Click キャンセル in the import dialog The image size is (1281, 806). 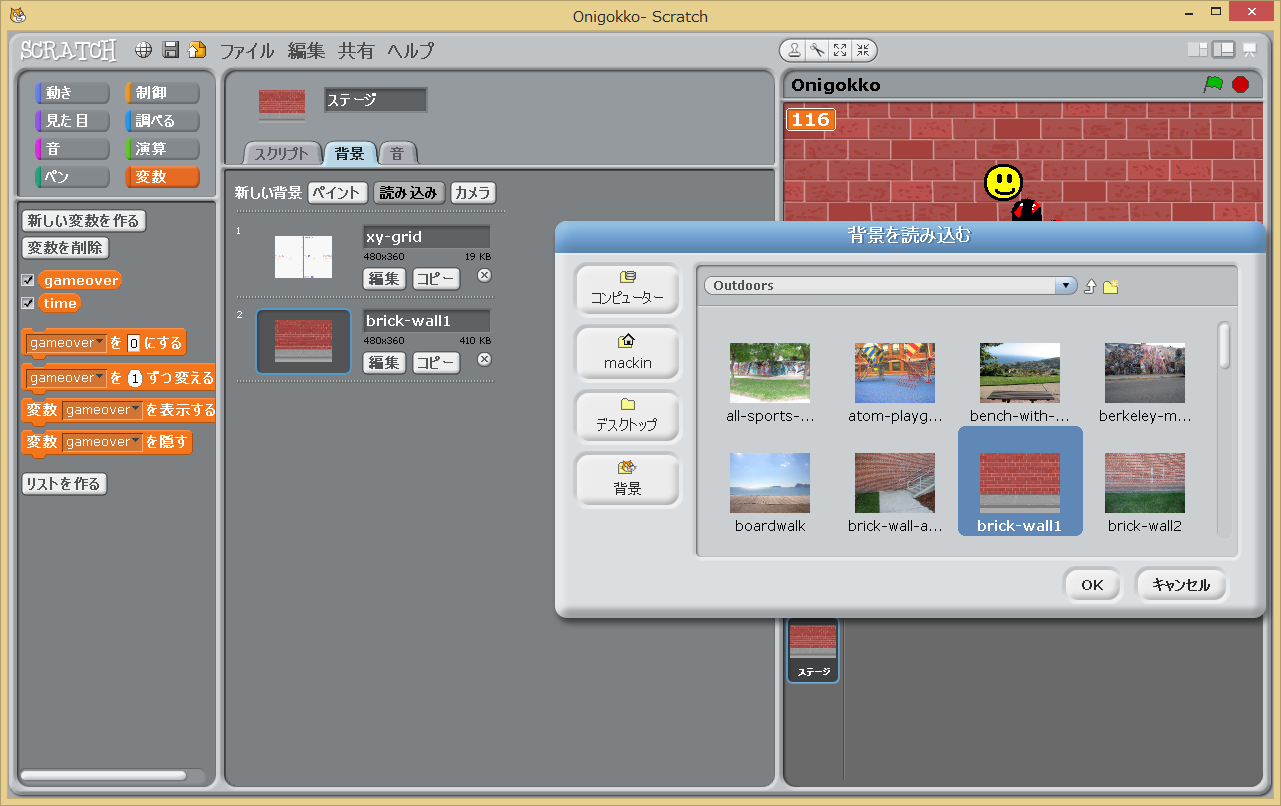[1181, 585]
